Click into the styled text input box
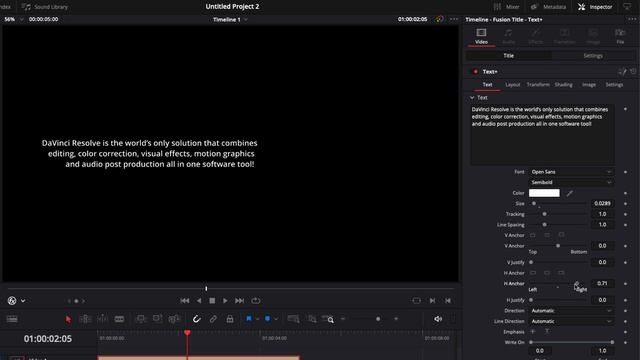 pos(542,134)
